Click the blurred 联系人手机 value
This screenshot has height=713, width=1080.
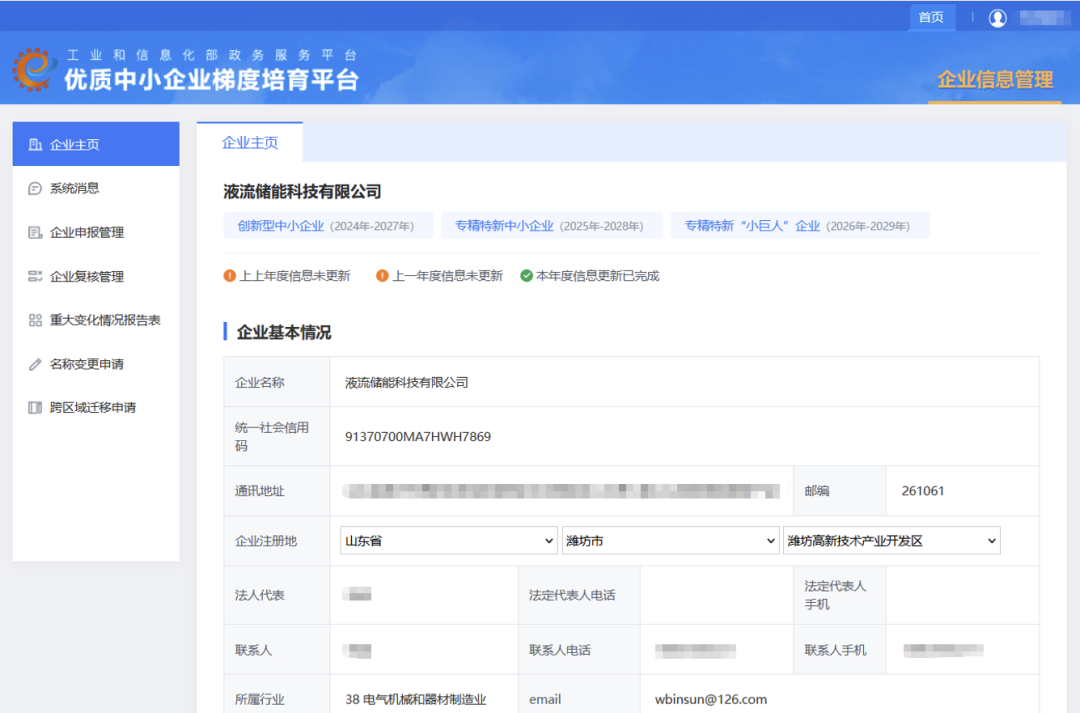943,650
